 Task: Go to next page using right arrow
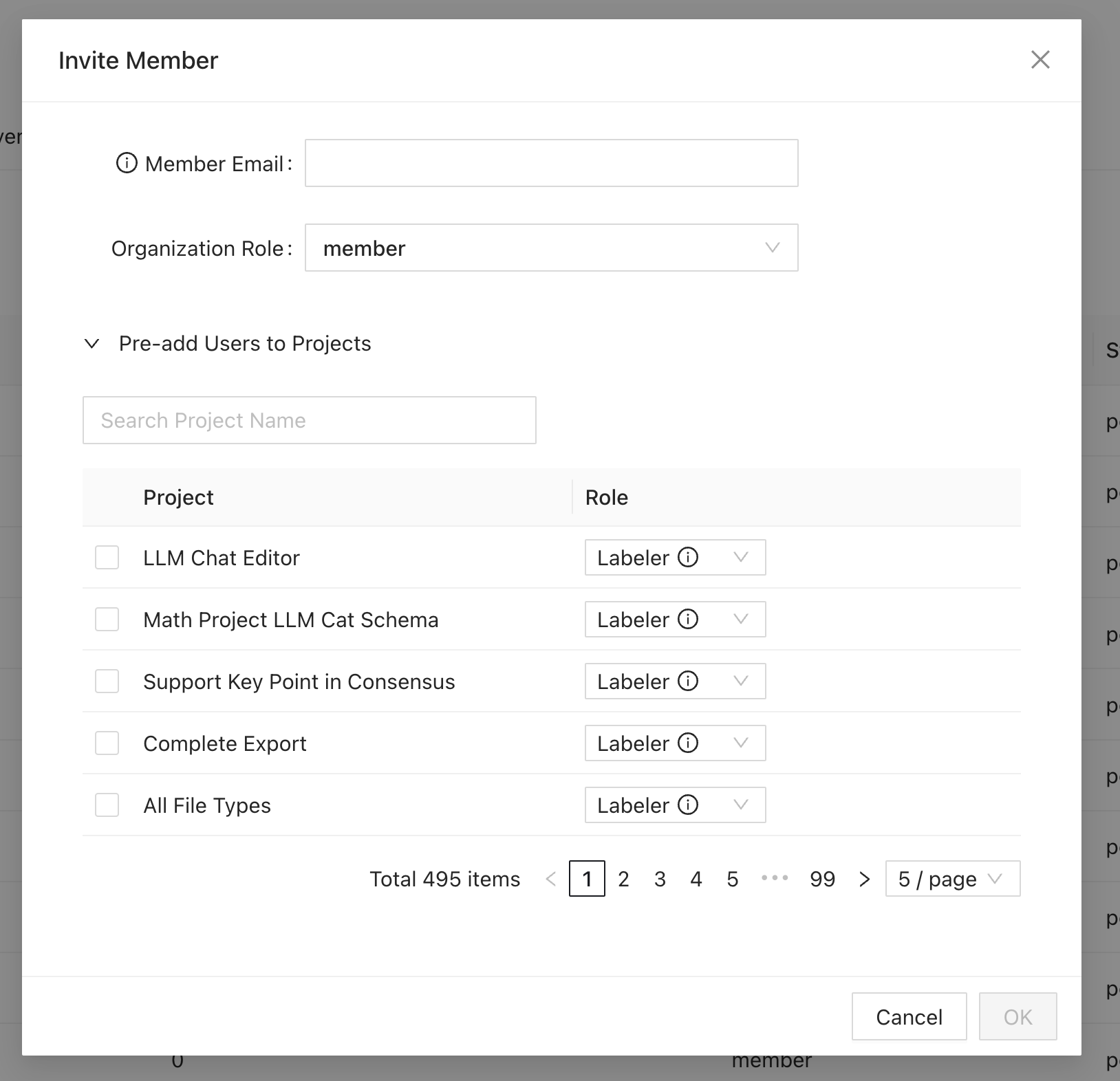[x=864, y=879]
